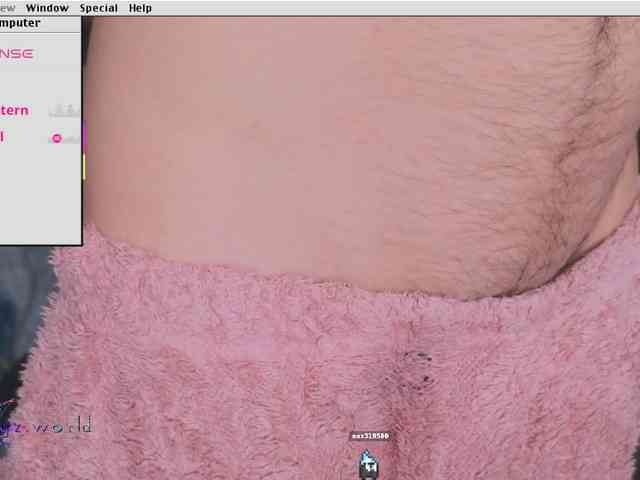
Task: Click the bottom border of the Computer window
Action: pos(40,243)
